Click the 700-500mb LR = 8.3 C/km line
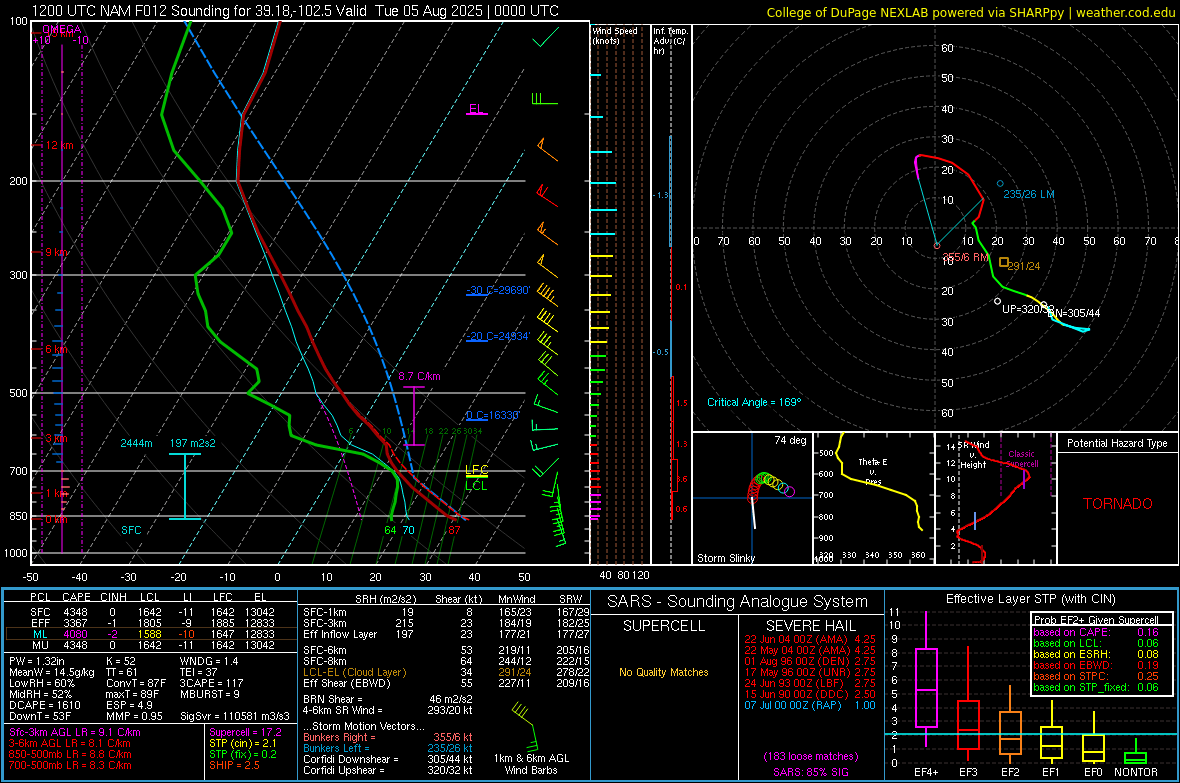The height and width of the screenshot is (783, 1180). 70,765
